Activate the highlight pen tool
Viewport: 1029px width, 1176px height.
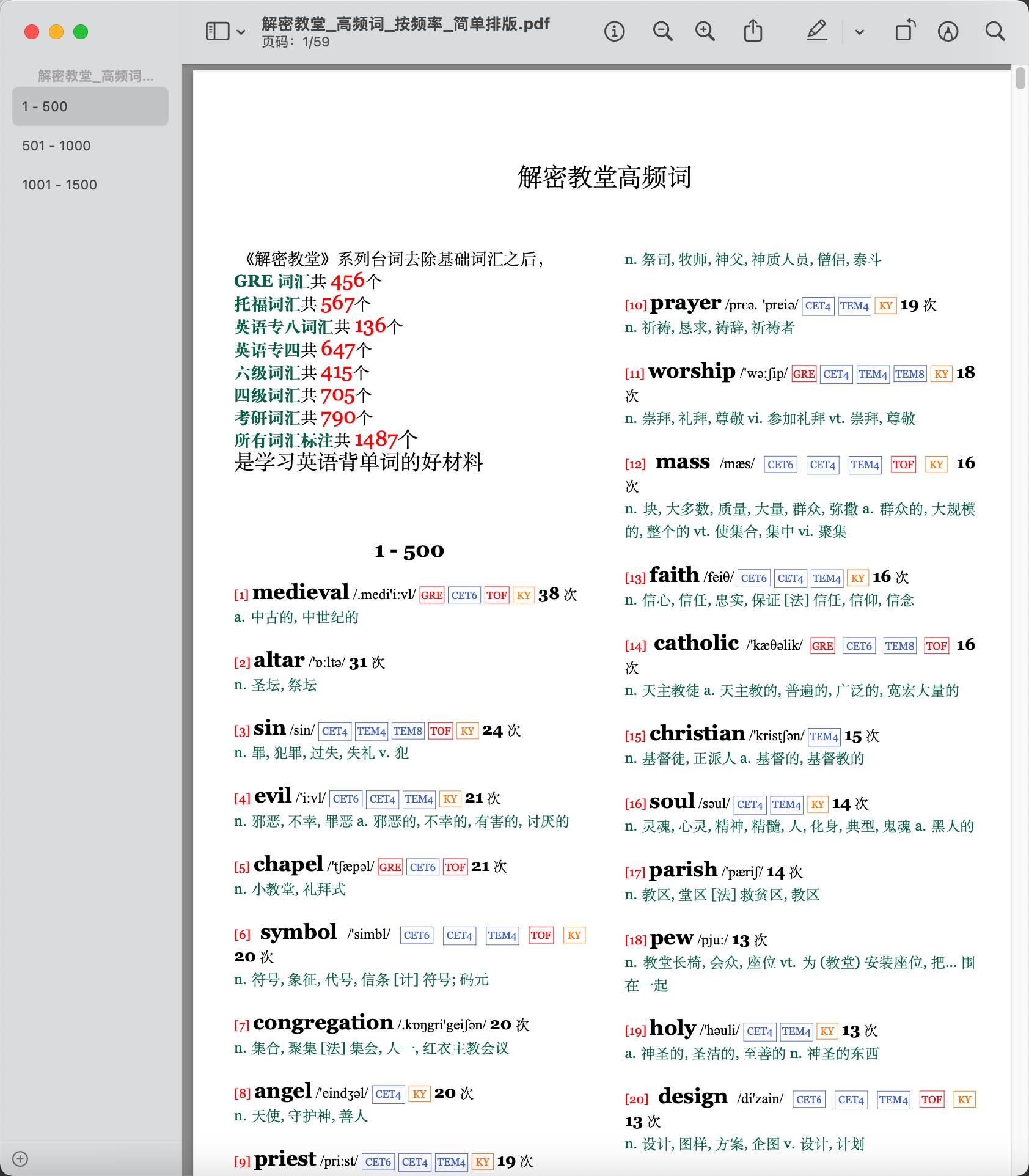[817, 31]
